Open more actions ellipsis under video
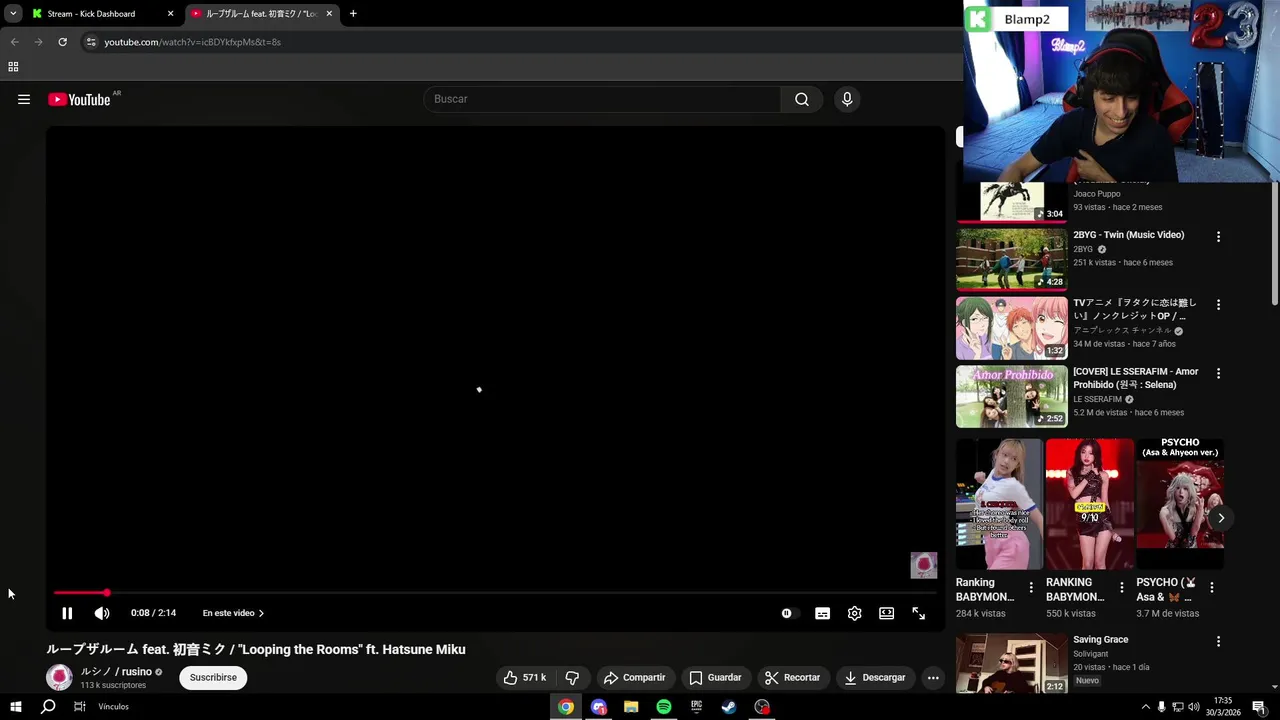 click(x=933, y=677)
